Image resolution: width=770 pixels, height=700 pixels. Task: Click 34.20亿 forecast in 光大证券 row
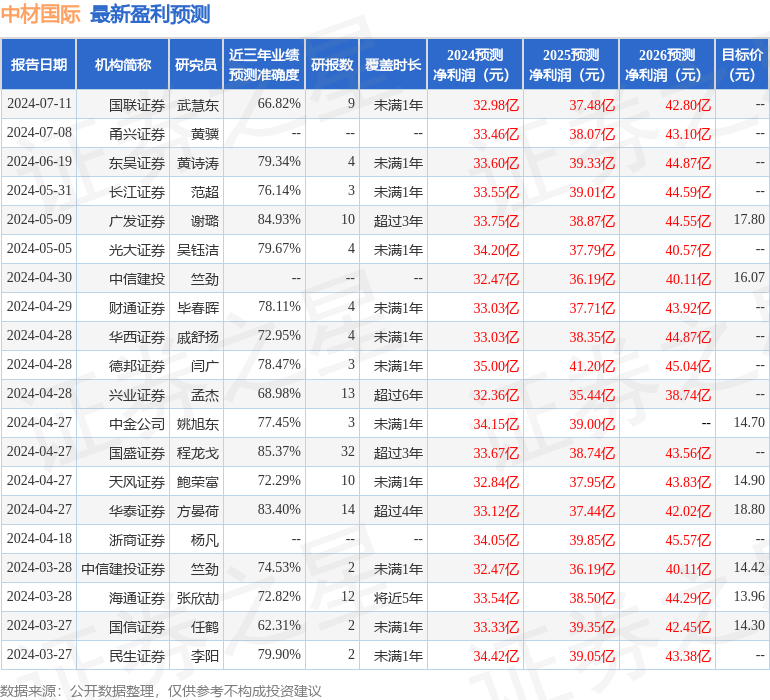496,250
